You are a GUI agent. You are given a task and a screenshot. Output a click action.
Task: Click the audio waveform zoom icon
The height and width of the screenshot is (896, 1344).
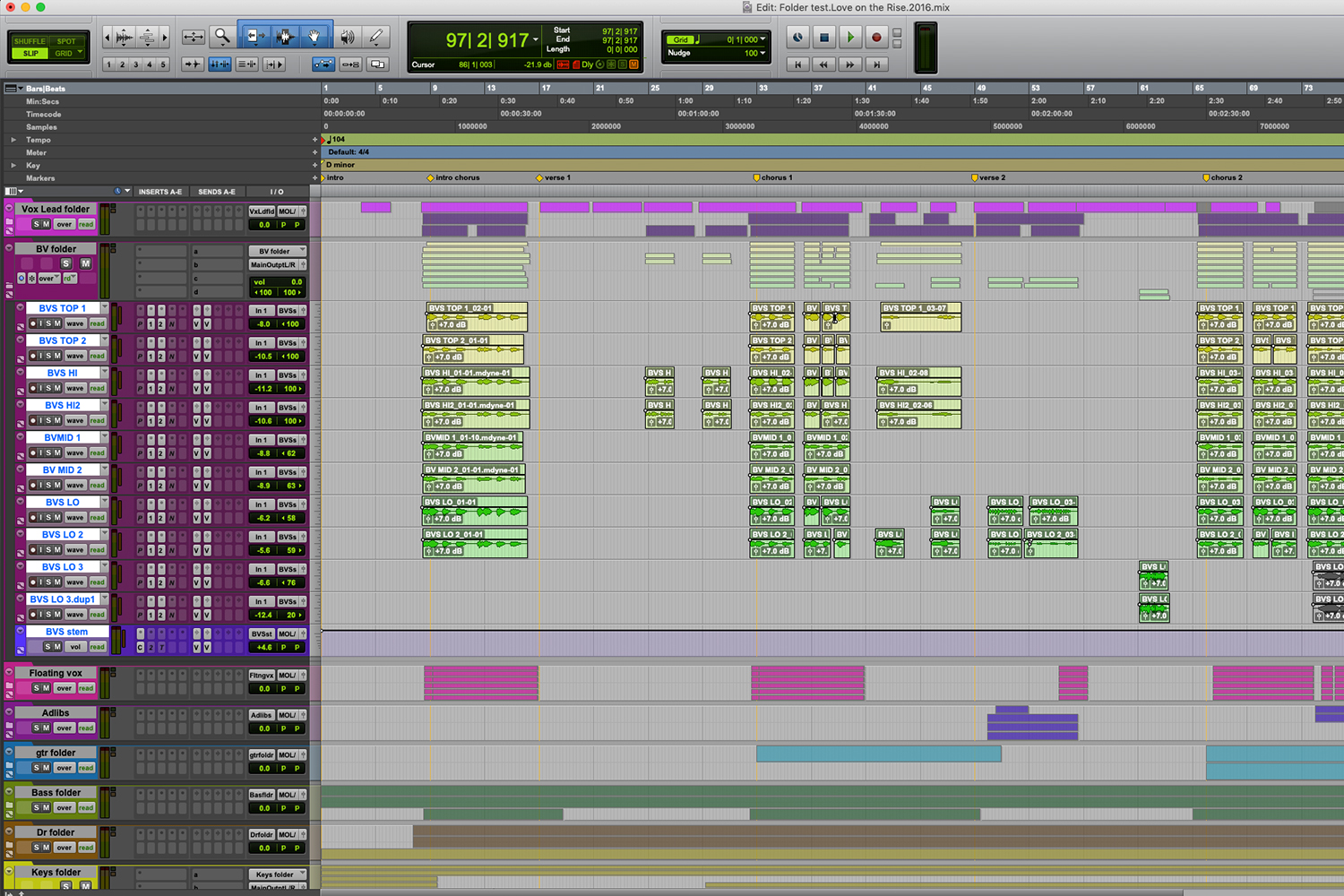click(x=125, y=37)
